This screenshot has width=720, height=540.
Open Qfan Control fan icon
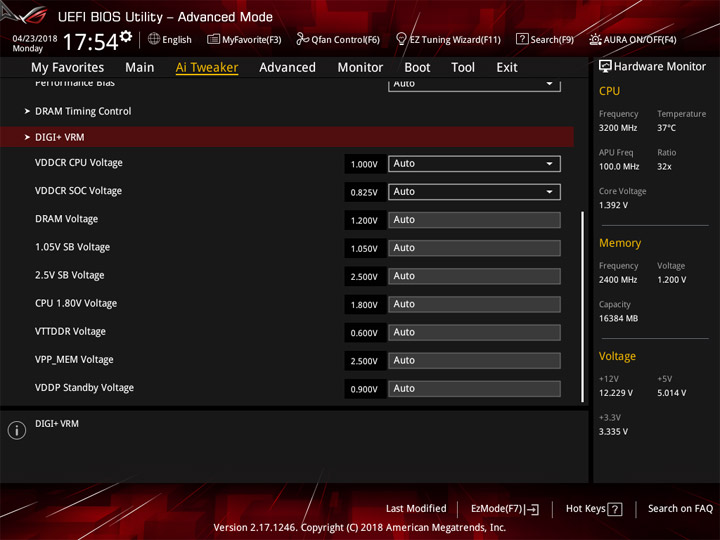(x=302, y=39)
